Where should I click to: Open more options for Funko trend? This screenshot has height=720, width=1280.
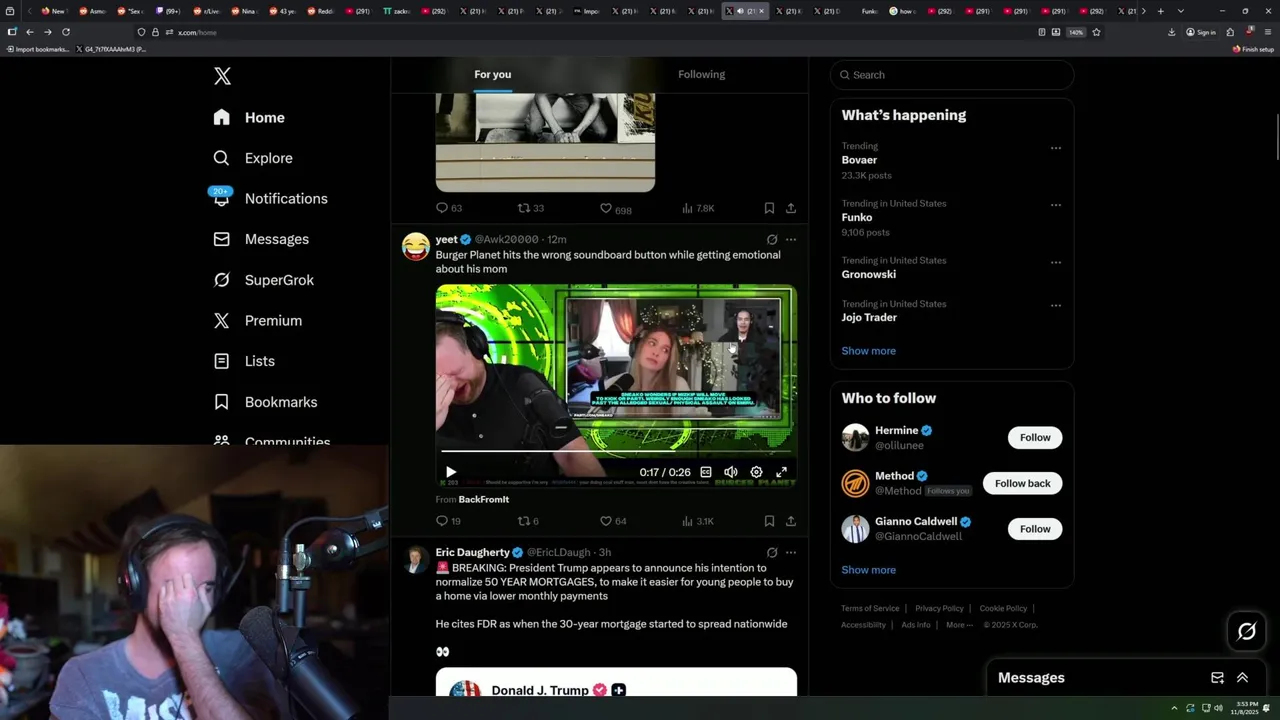[1056, 205]
